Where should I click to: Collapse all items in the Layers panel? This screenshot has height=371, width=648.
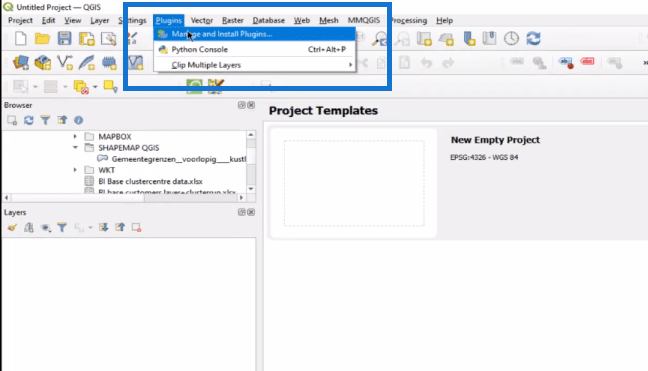(120, 227)
